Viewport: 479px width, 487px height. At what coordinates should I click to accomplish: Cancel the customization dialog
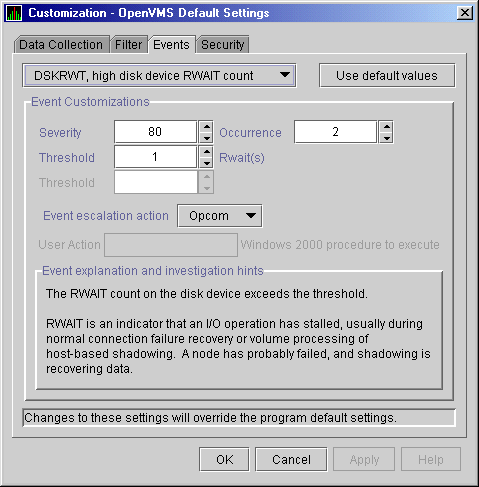pos(291,459)
